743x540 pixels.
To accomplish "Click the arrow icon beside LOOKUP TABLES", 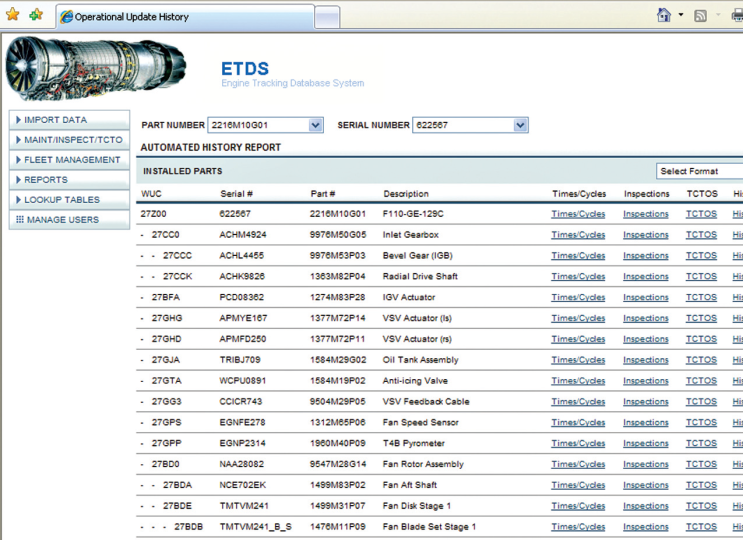I will 18,199.
